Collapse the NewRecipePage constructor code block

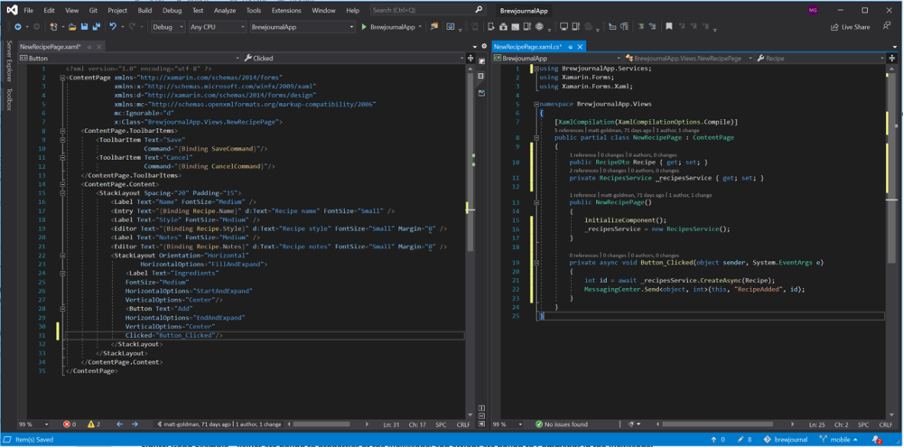click(535, 202)
